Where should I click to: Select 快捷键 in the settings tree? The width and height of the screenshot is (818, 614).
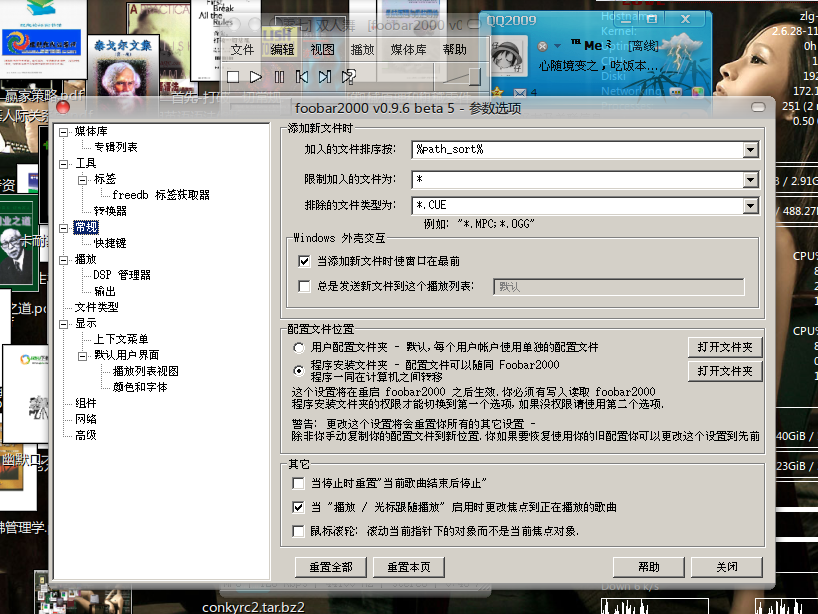[110, 243]
